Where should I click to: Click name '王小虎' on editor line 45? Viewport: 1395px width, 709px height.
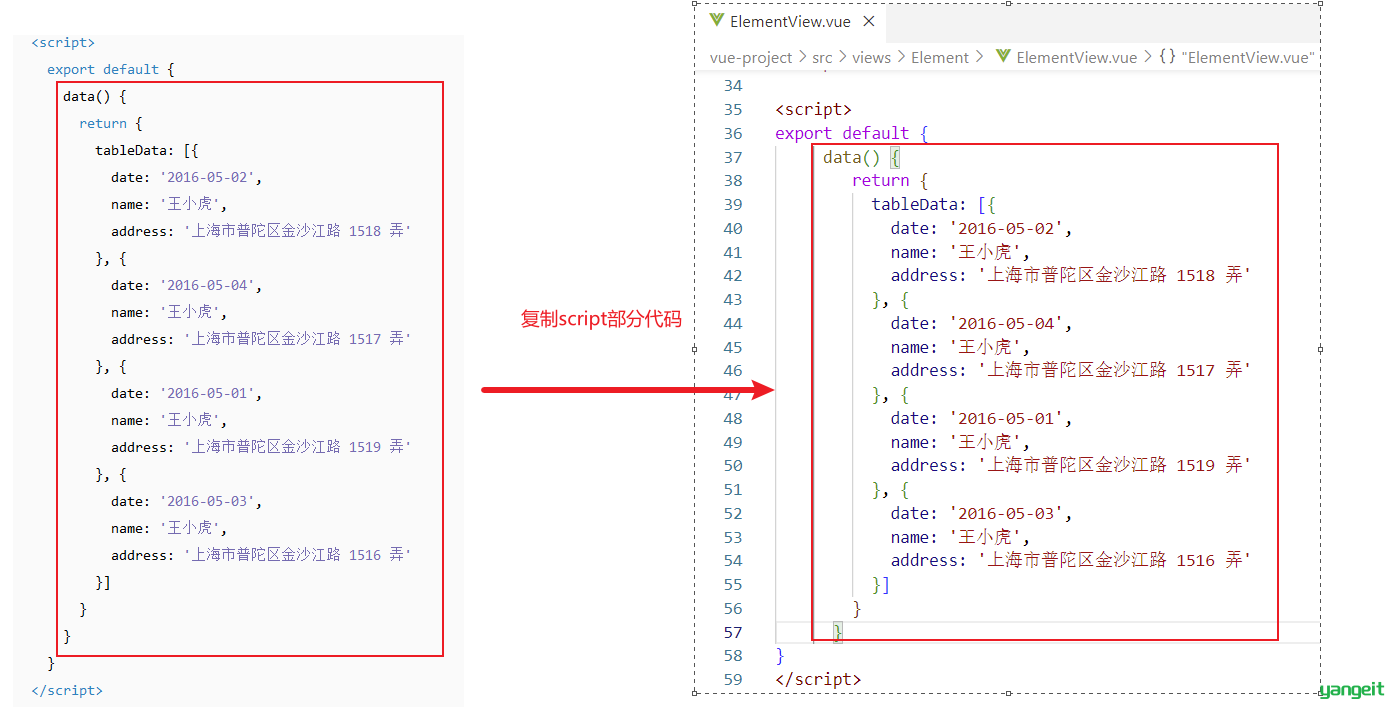[x=960, y=347]
